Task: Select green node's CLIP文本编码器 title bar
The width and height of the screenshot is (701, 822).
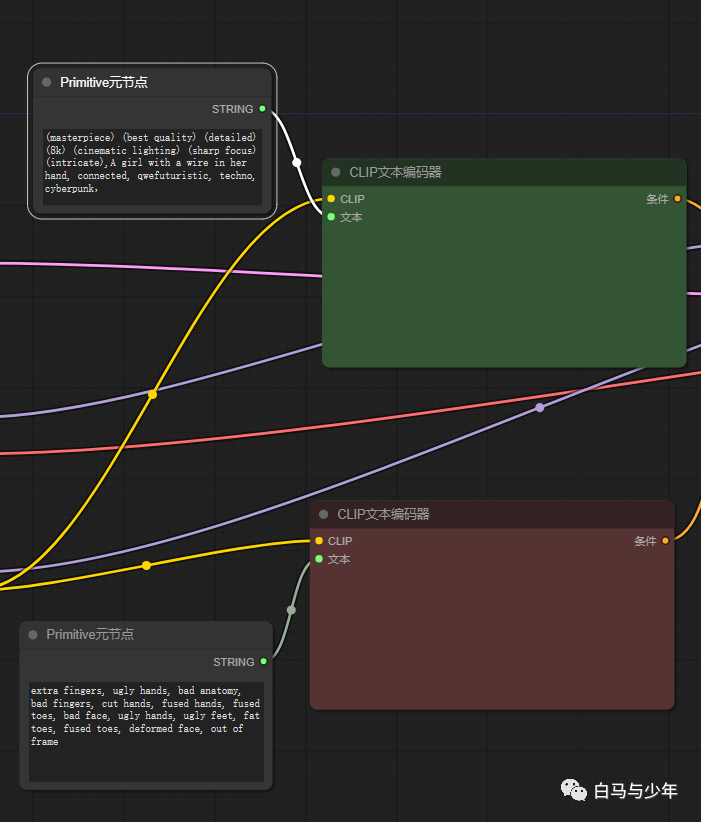Action: (500, 172)
